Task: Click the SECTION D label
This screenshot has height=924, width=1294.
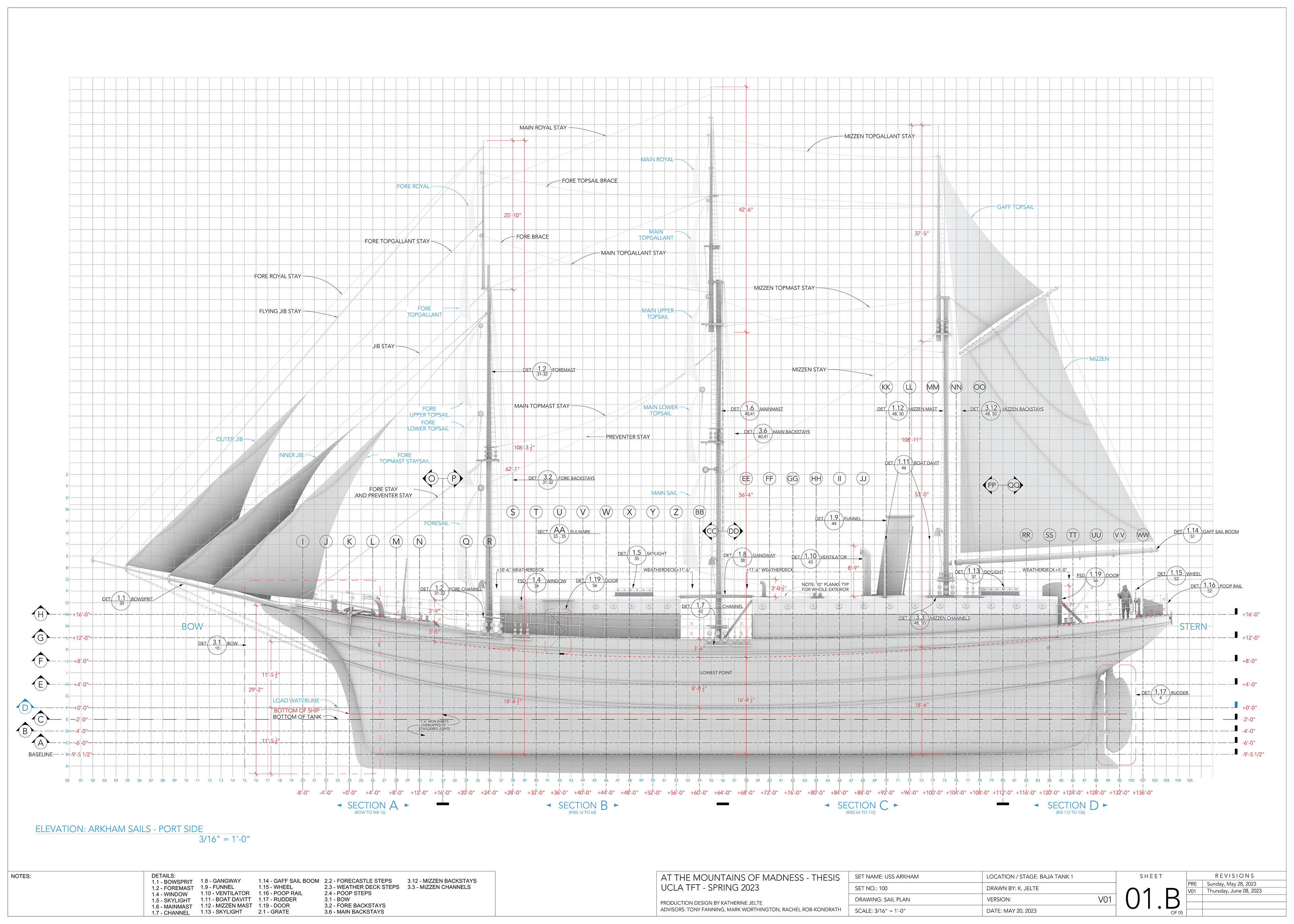Action: (1073, 806)
